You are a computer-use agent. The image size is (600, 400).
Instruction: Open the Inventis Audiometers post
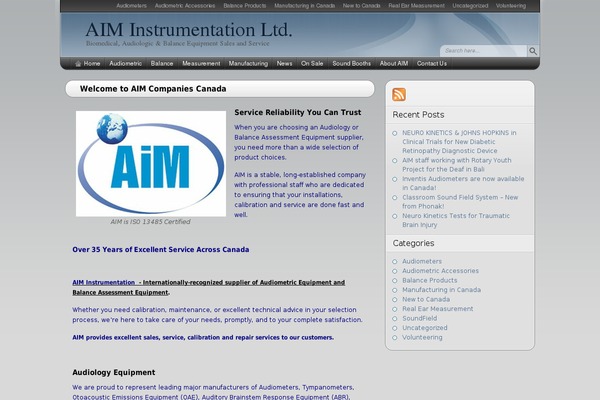point(463,183)
